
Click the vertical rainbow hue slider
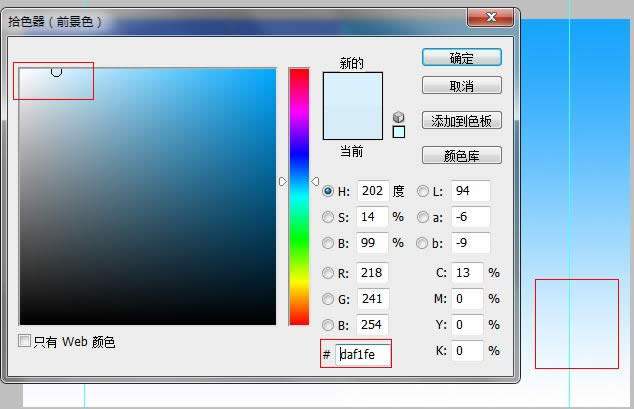[x=299, y=195]
